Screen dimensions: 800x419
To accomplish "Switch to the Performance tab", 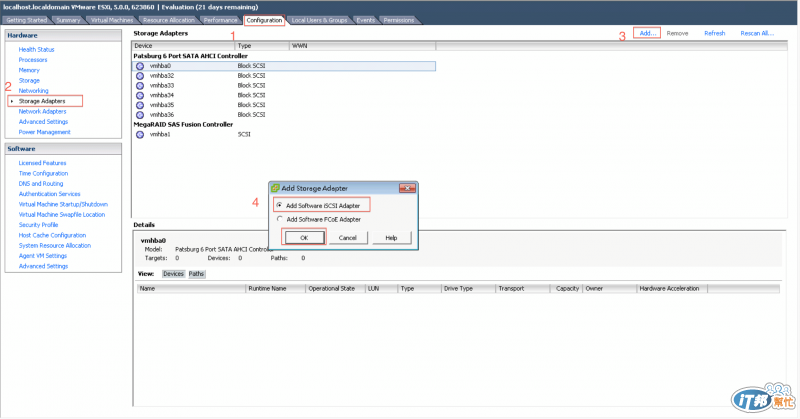I will coord(220,20).
